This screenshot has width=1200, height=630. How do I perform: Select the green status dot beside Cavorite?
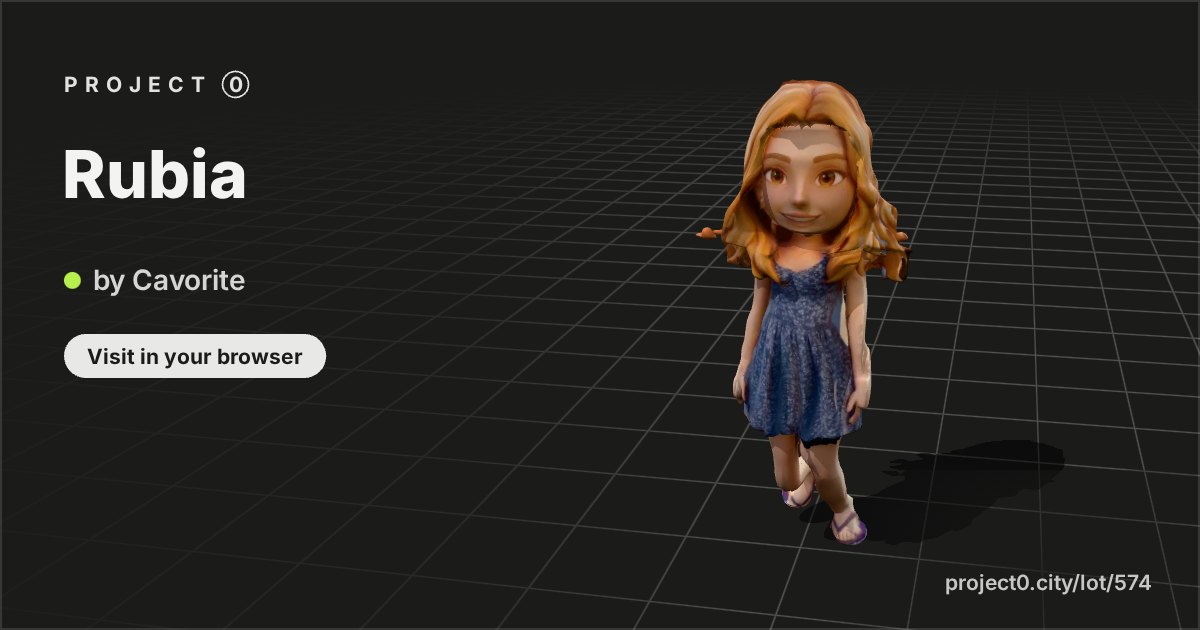coord(72,280)
